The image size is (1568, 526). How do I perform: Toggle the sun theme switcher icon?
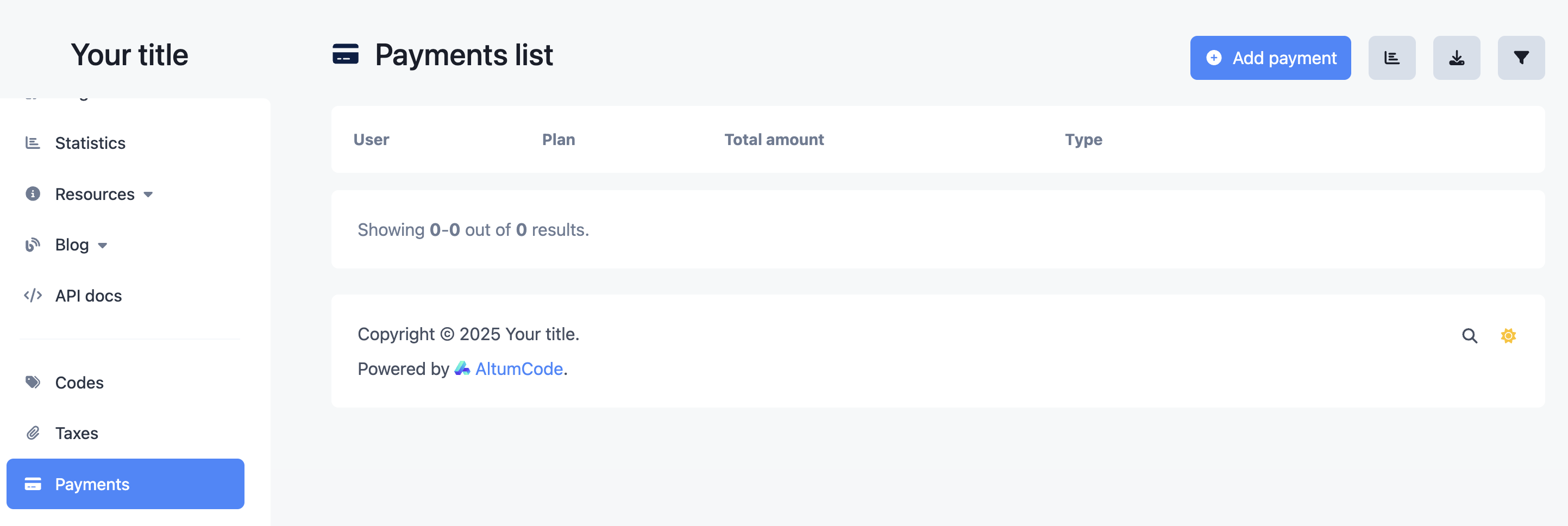(1508, 335)
